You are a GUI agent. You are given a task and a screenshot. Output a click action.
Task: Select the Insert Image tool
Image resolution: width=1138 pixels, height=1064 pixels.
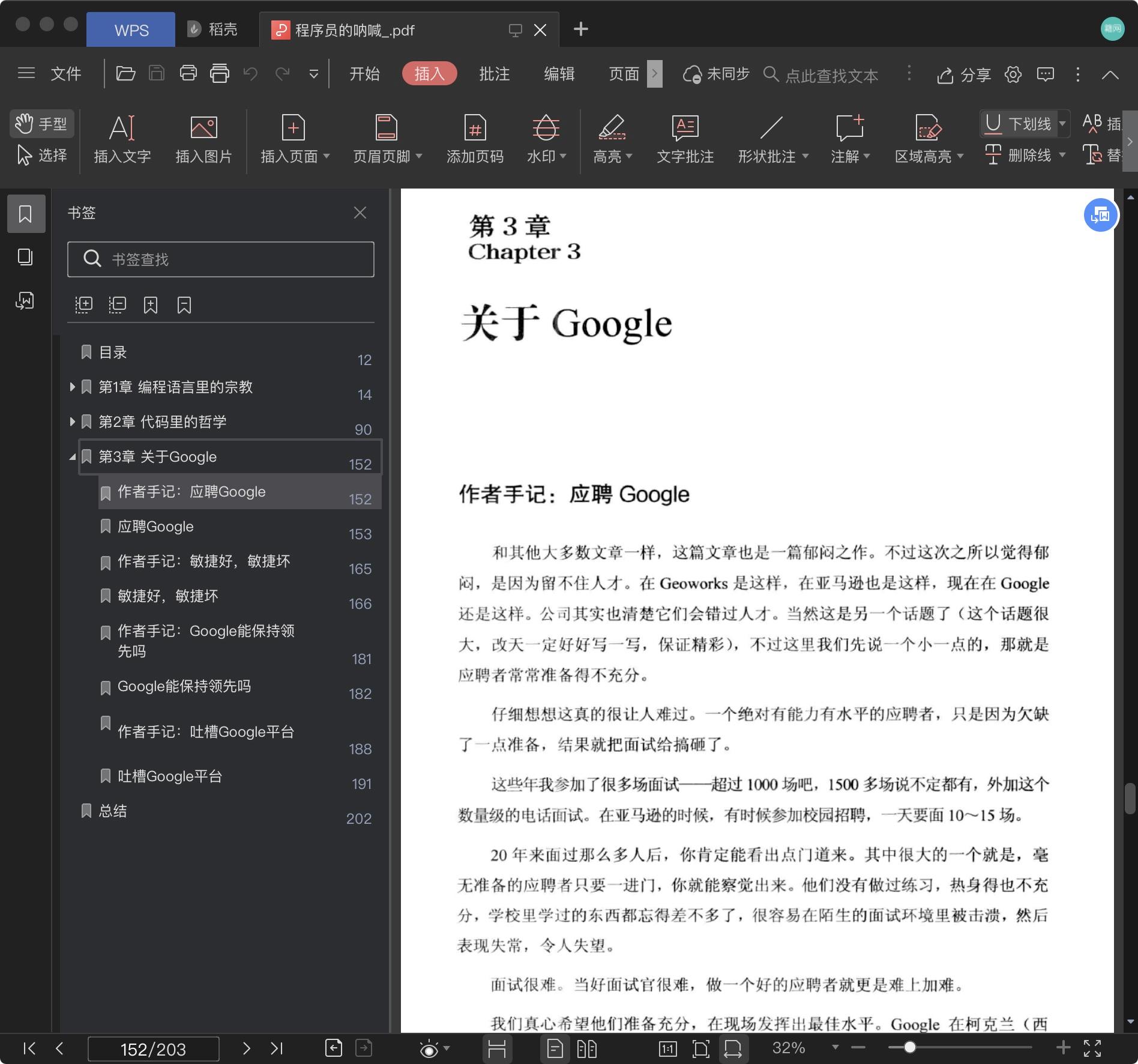pyautogui.click(x=203, y=140)
